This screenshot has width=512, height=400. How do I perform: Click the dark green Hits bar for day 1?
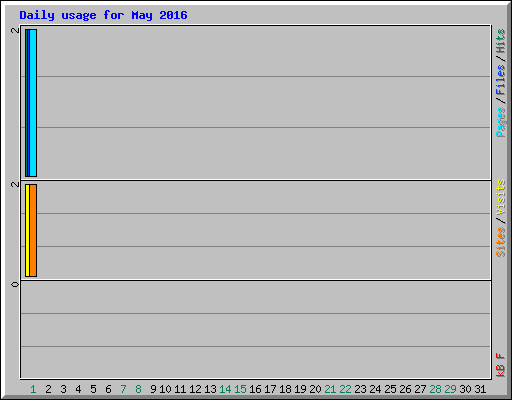26,103
